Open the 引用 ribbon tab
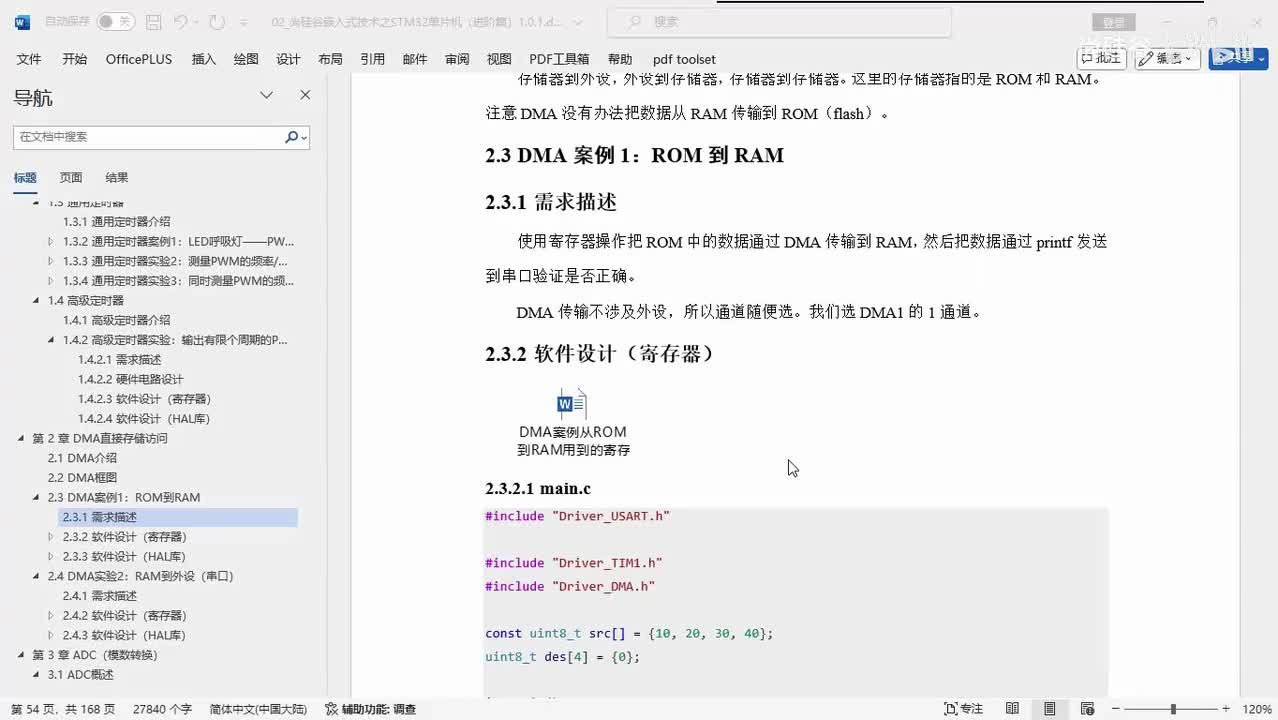The height and width of the screenshot is (720, 1278). pyautogui.click(x=373, y=59)
